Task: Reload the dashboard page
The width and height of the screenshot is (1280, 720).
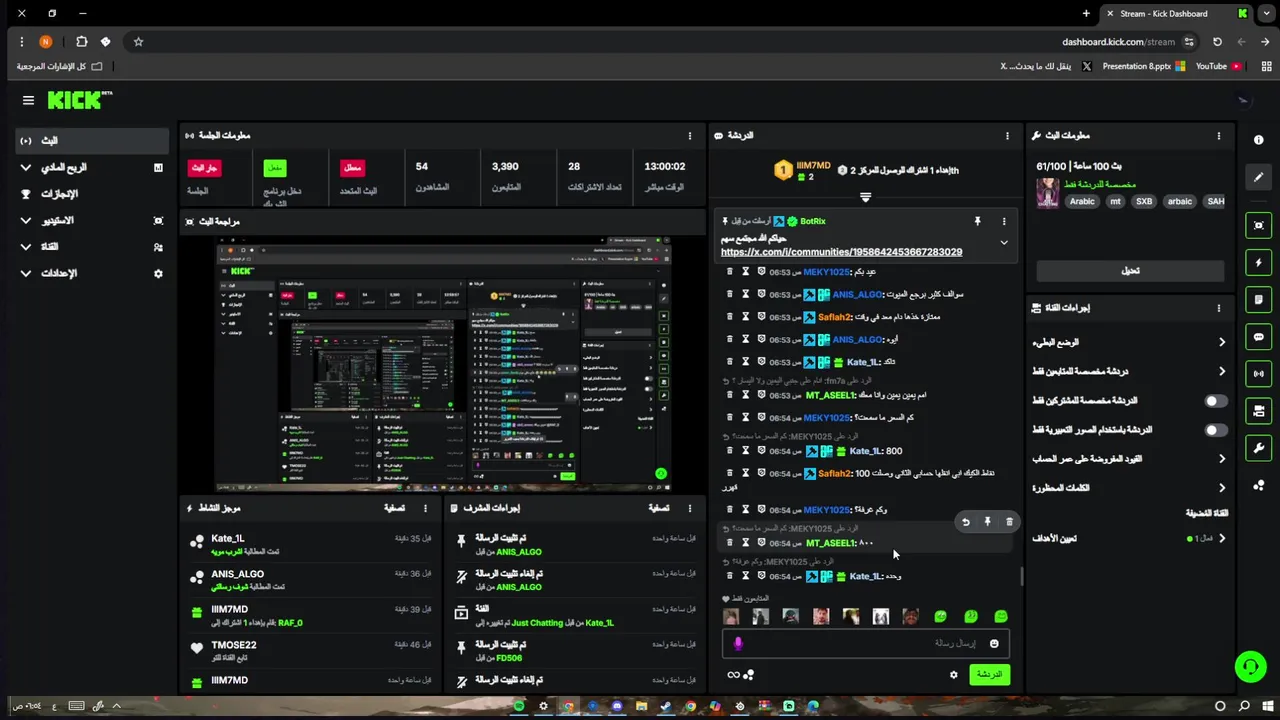Action: pyautogui.click(x=1217, y=42)
